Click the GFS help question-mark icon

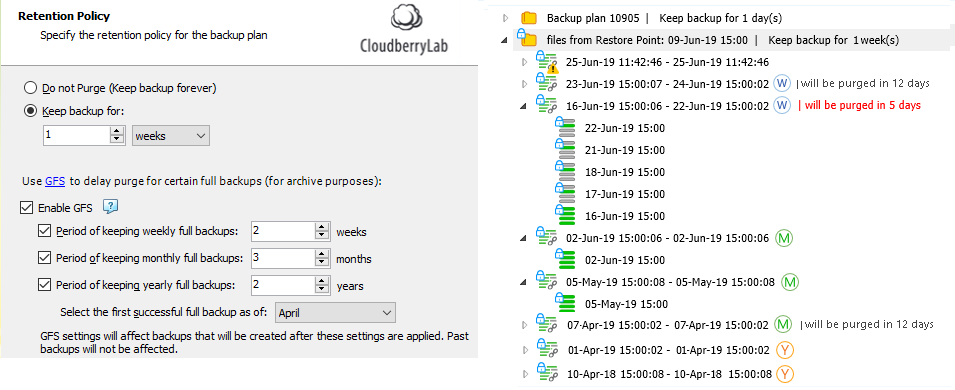pos(110,207)
